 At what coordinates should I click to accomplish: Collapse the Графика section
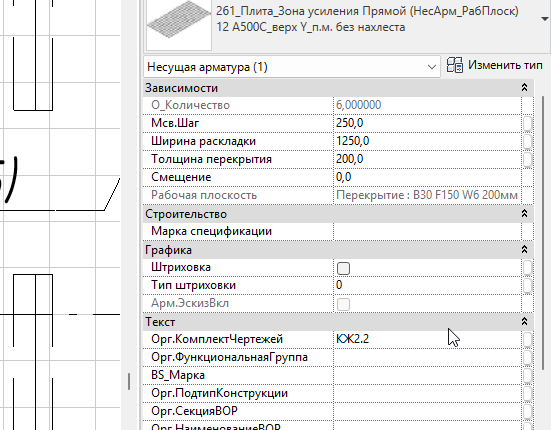pyautogui.click(x=524, y=249)
